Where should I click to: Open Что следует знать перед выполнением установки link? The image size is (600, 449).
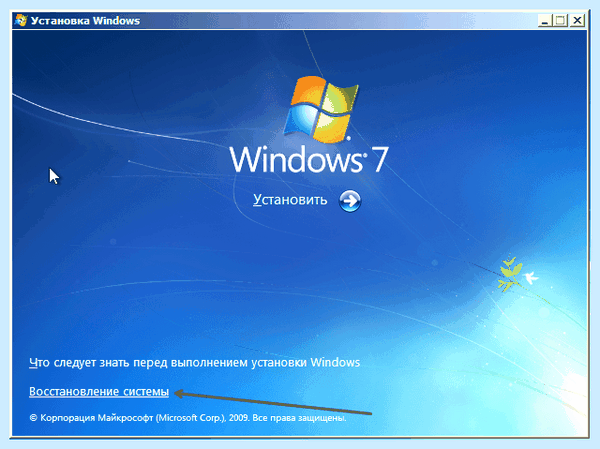pos(194,362)
